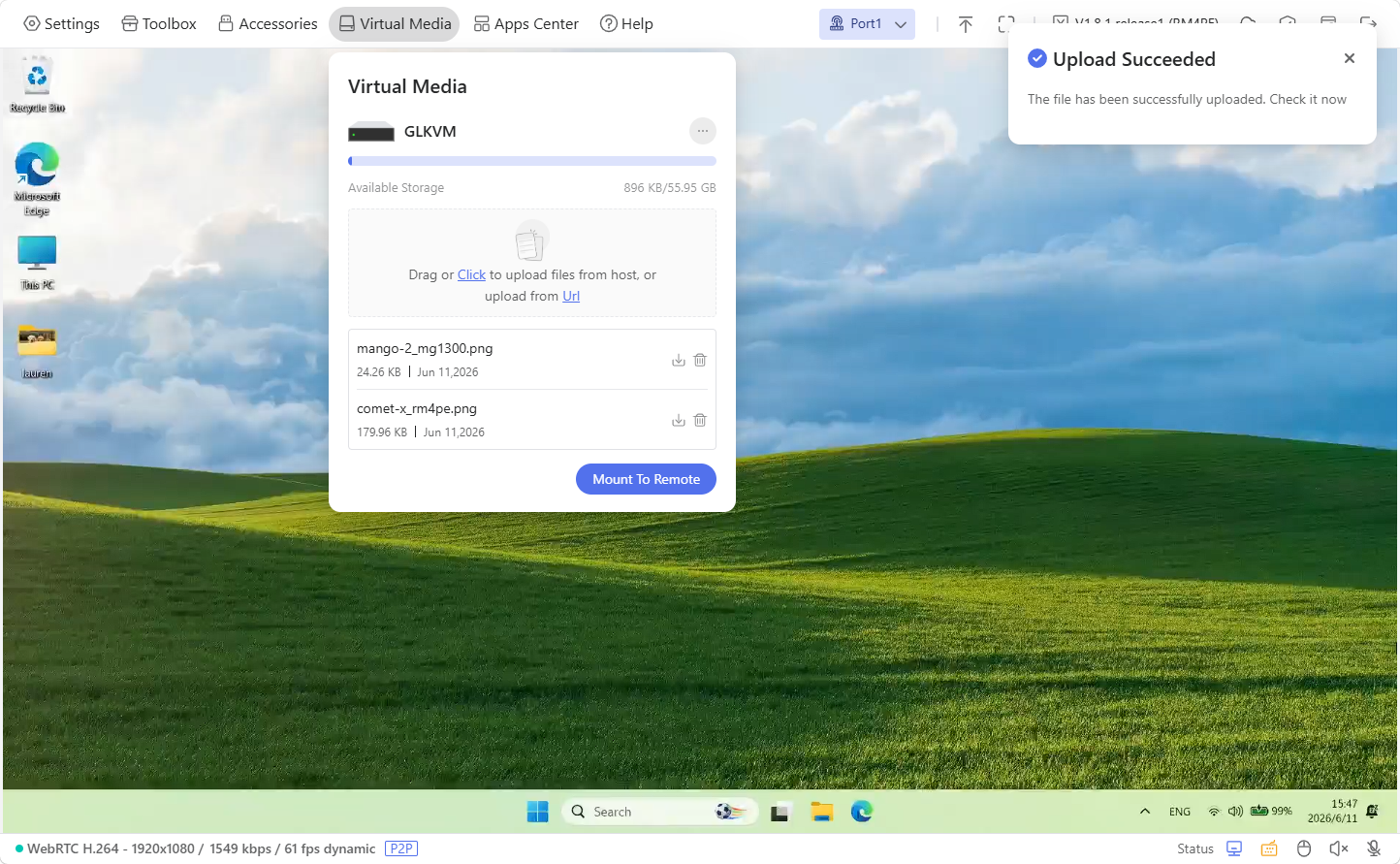The width and height of the screenshot is (1400, 864).
Task: Open the Accessories menu
Action: point(269,23)
